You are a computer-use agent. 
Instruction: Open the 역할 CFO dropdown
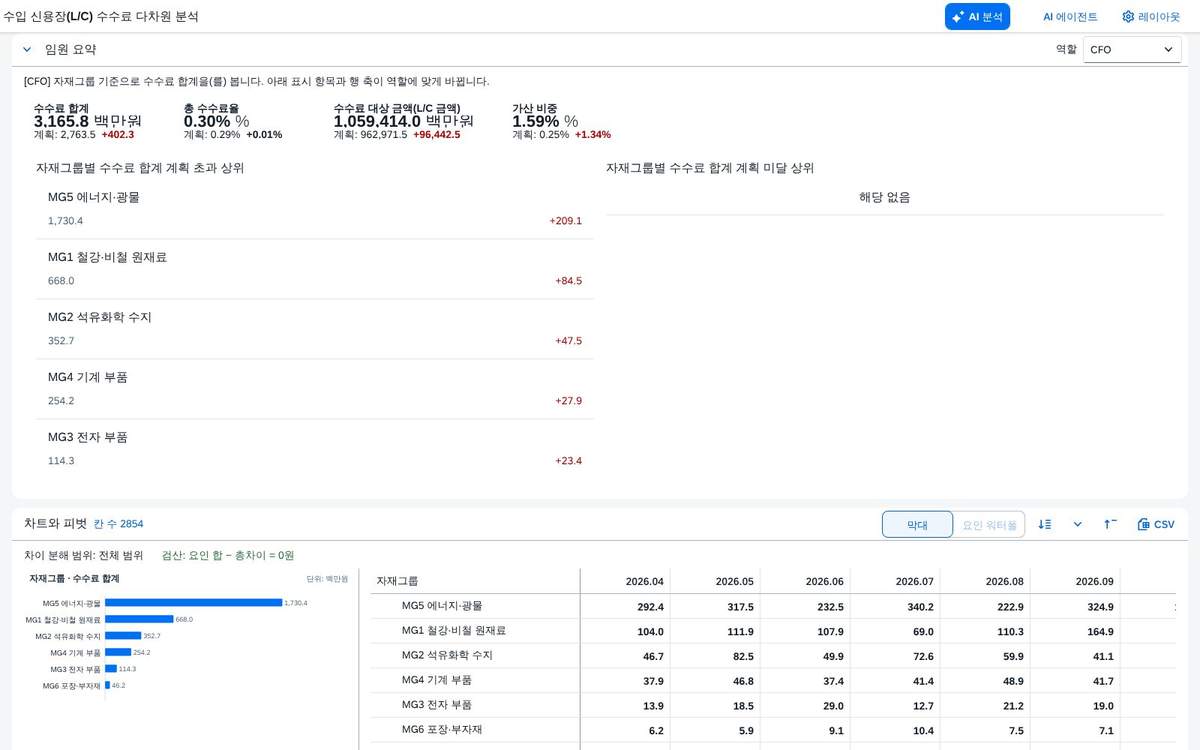click(1132, 49)
